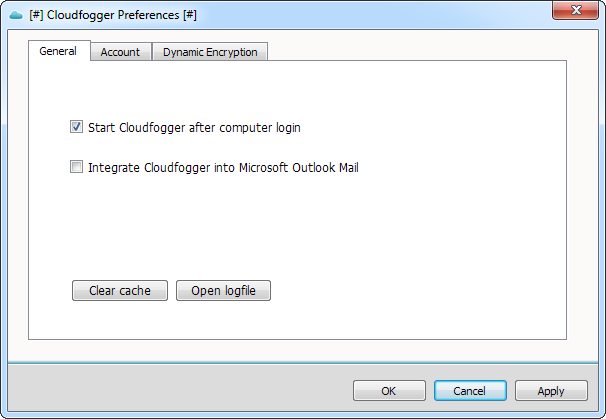Hit the highlighted Cancel button

tap(470, 391)
